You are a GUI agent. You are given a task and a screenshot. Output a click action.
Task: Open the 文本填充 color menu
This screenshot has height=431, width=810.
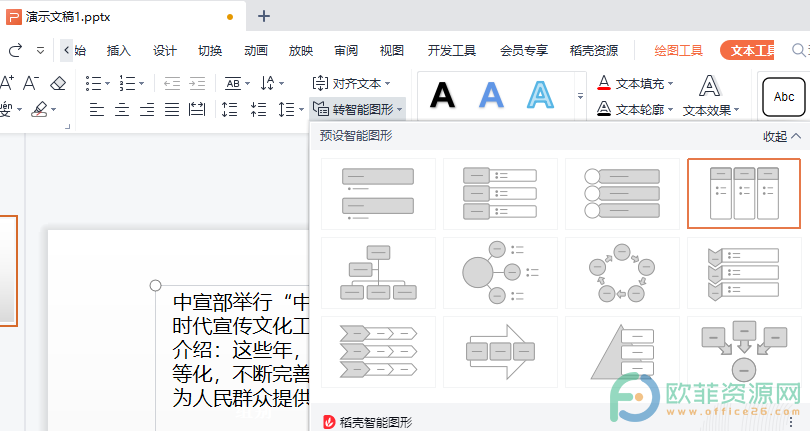[635, 83]
